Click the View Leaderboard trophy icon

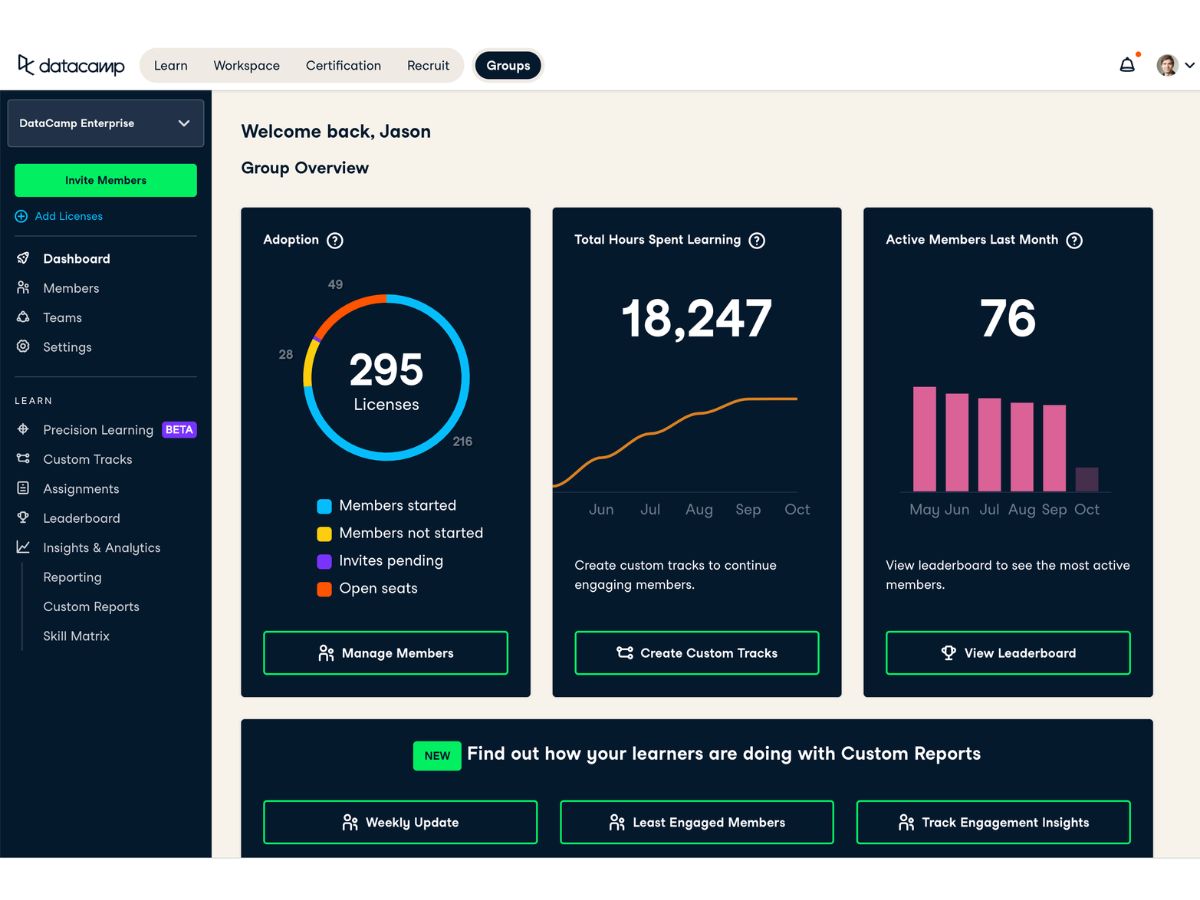pyautogui.click(x=949, y=653)
